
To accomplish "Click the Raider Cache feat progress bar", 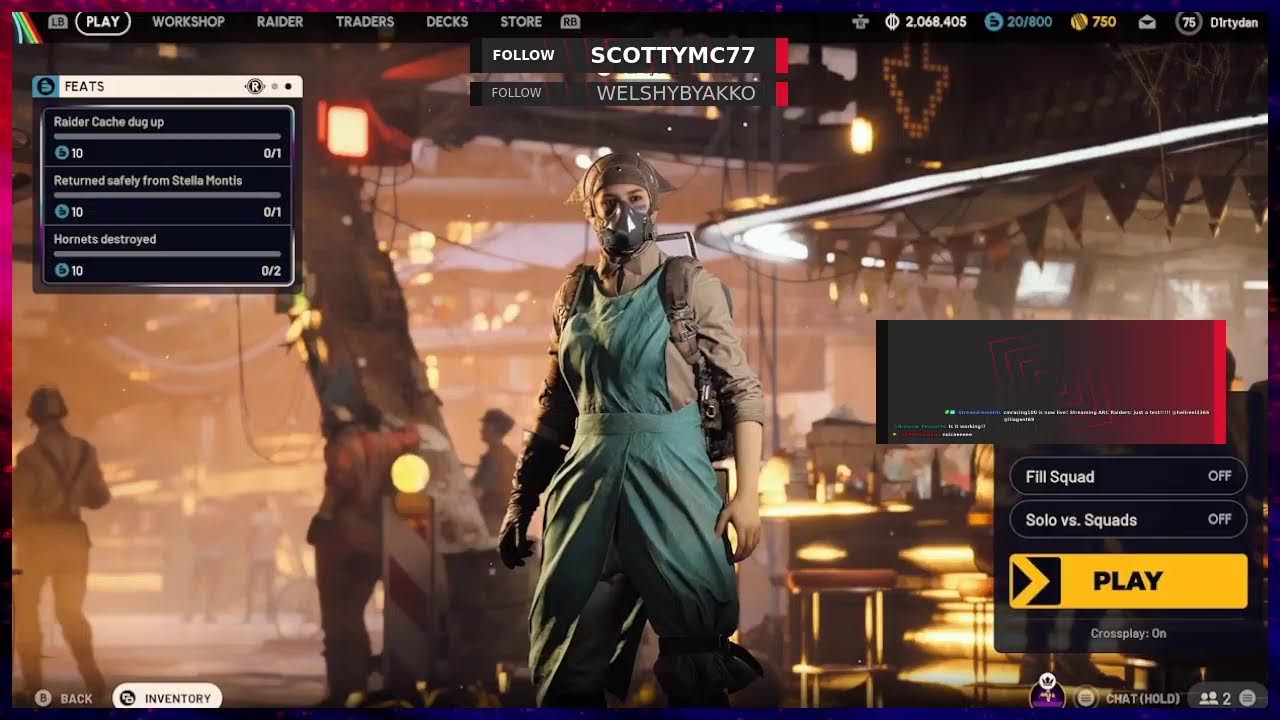I will pyautogui.click(x=167, y=136).
